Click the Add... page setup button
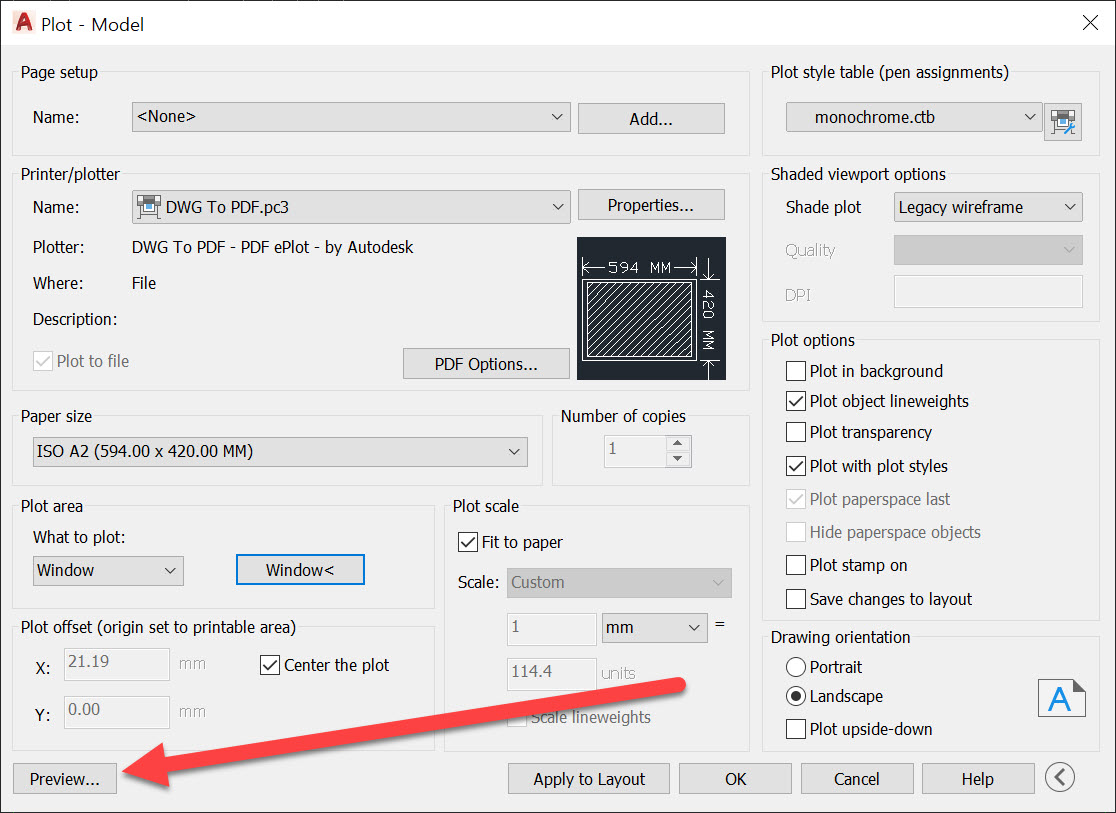 [x=651, y=119]
